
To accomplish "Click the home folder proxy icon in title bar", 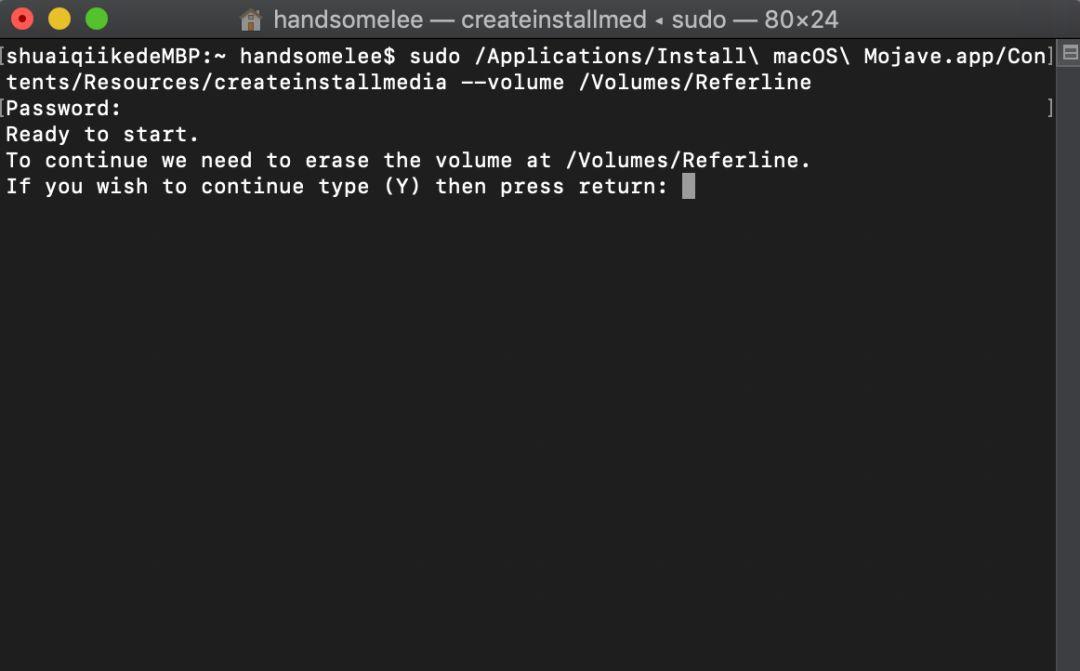I will point(251,19).
